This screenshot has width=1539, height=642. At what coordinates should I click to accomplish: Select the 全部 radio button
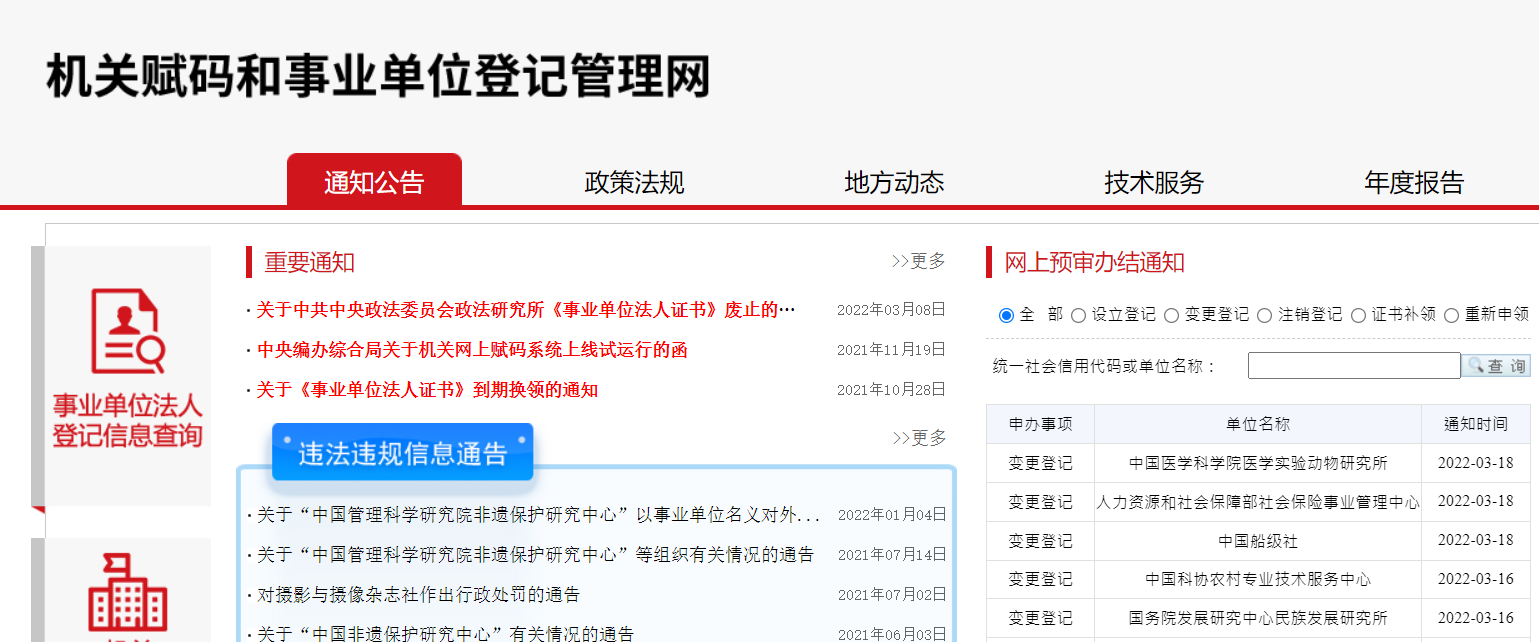[x=1006, y=315]
